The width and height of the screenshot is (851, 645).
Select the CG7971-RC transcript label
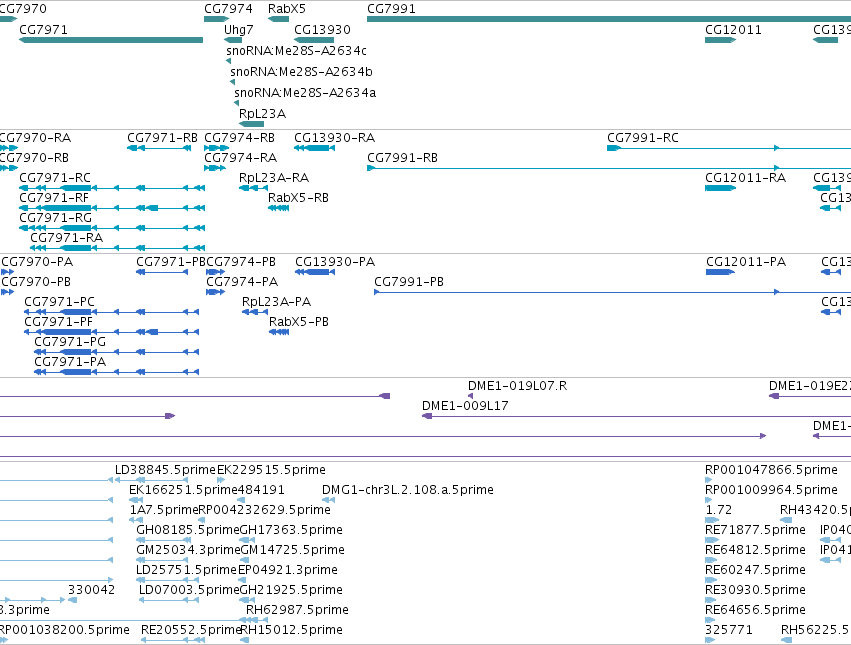pyautogui.click(x=55, y=178)
